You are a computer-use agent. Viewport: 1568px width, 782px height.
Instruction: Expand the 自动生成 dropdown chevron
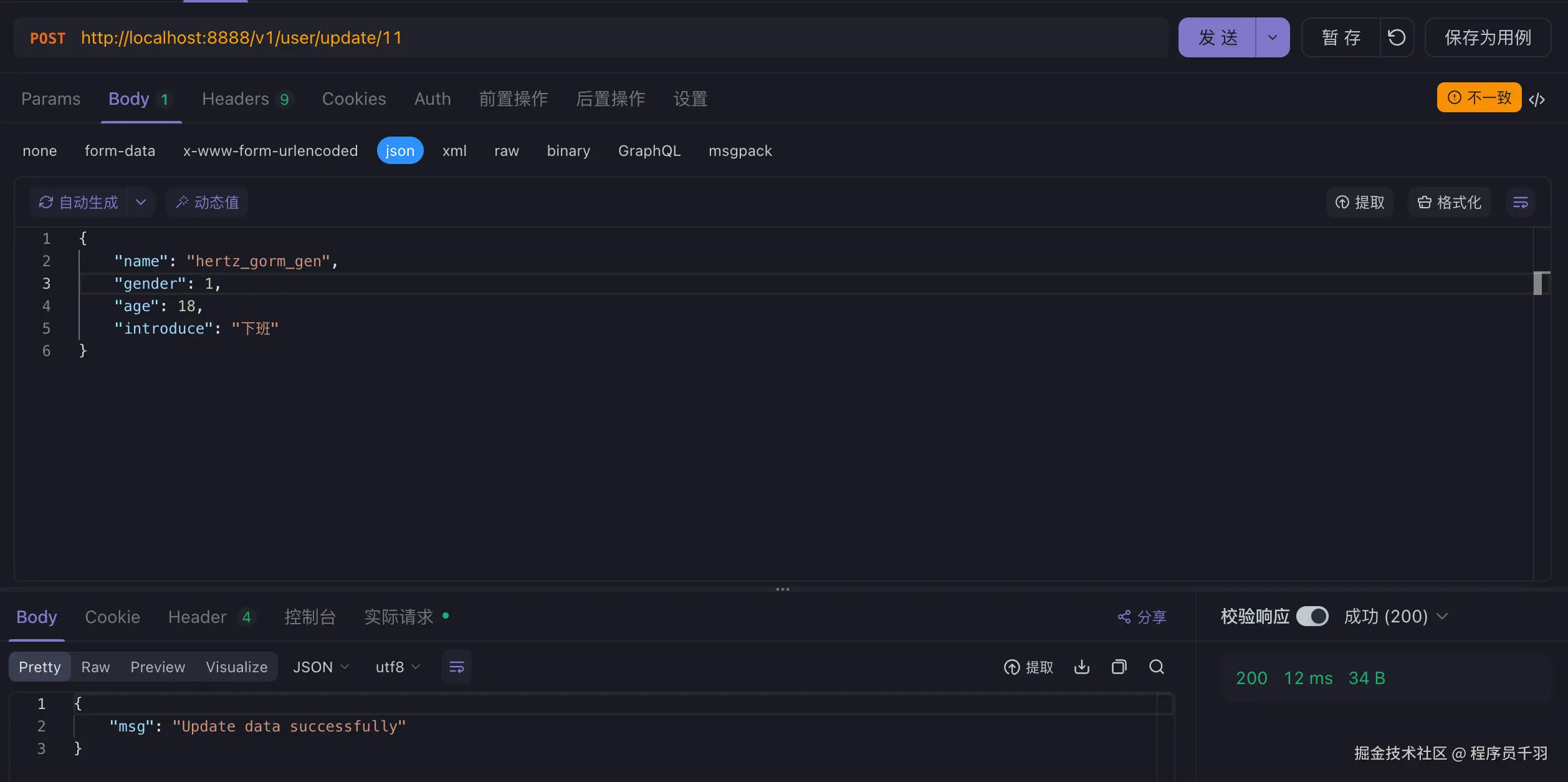pos(141,202)
